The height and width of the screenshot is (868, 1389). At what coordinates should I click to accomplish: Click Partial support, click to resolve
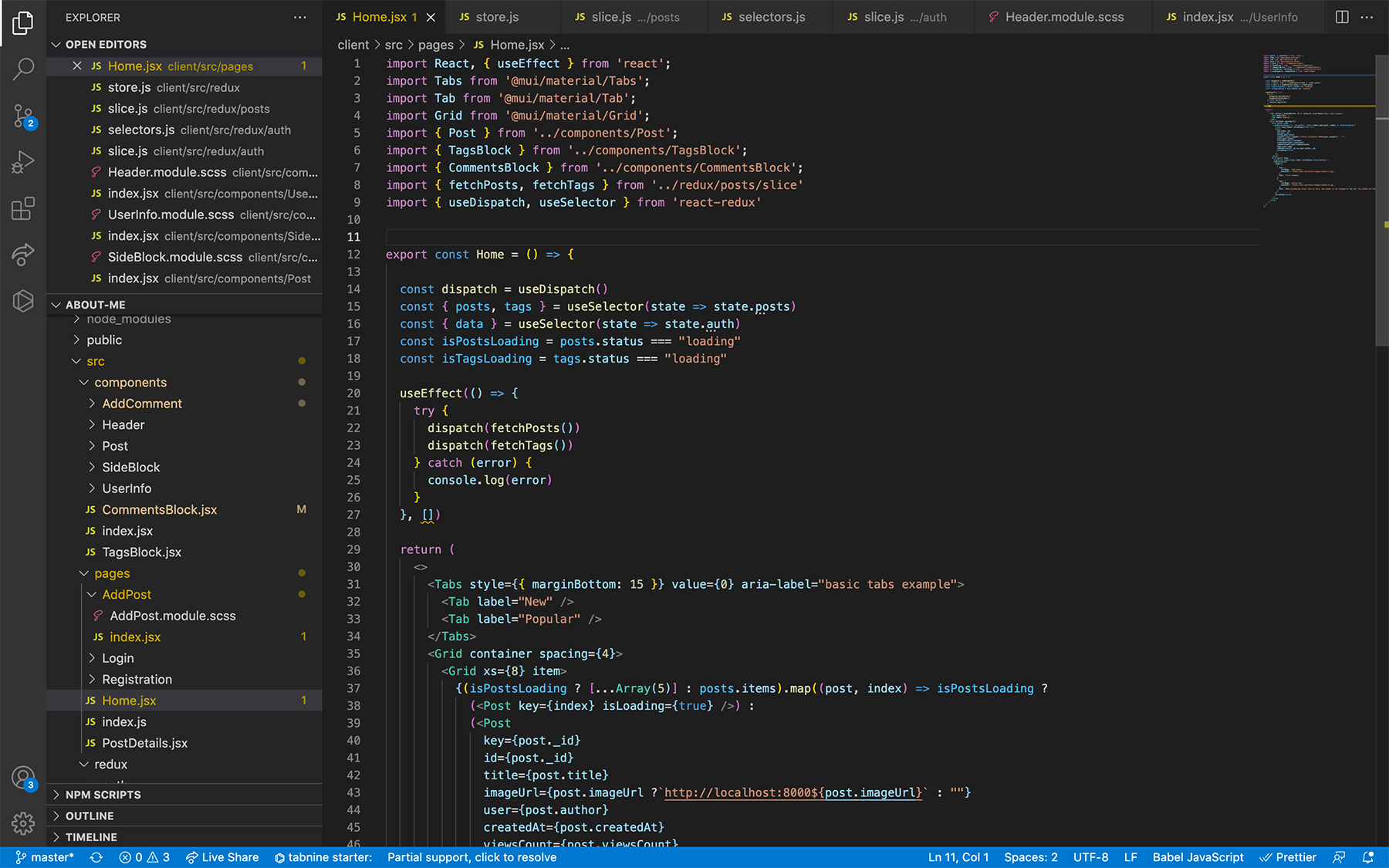[471, 857]
